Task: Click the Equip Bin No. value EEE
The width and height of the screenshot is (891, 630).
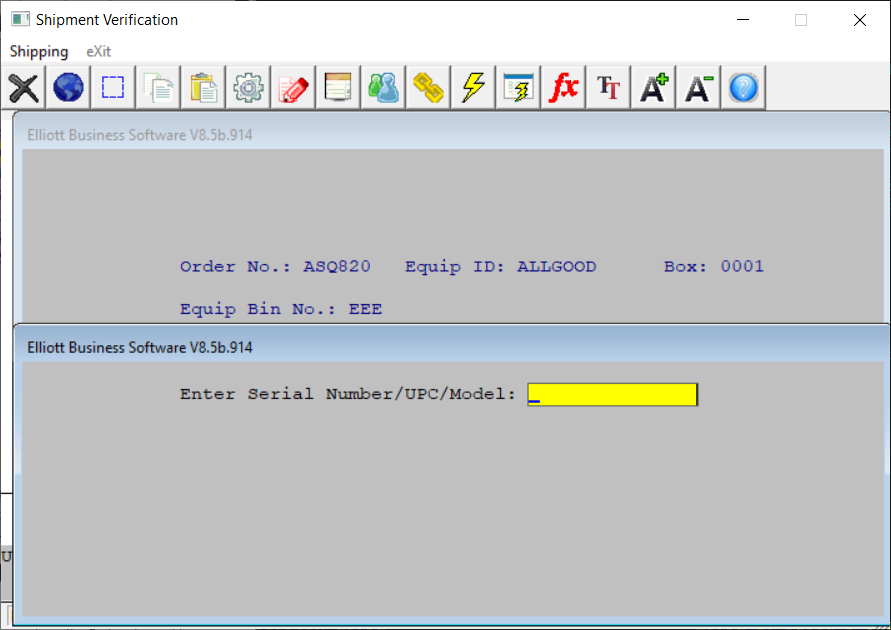Action: 365,309
